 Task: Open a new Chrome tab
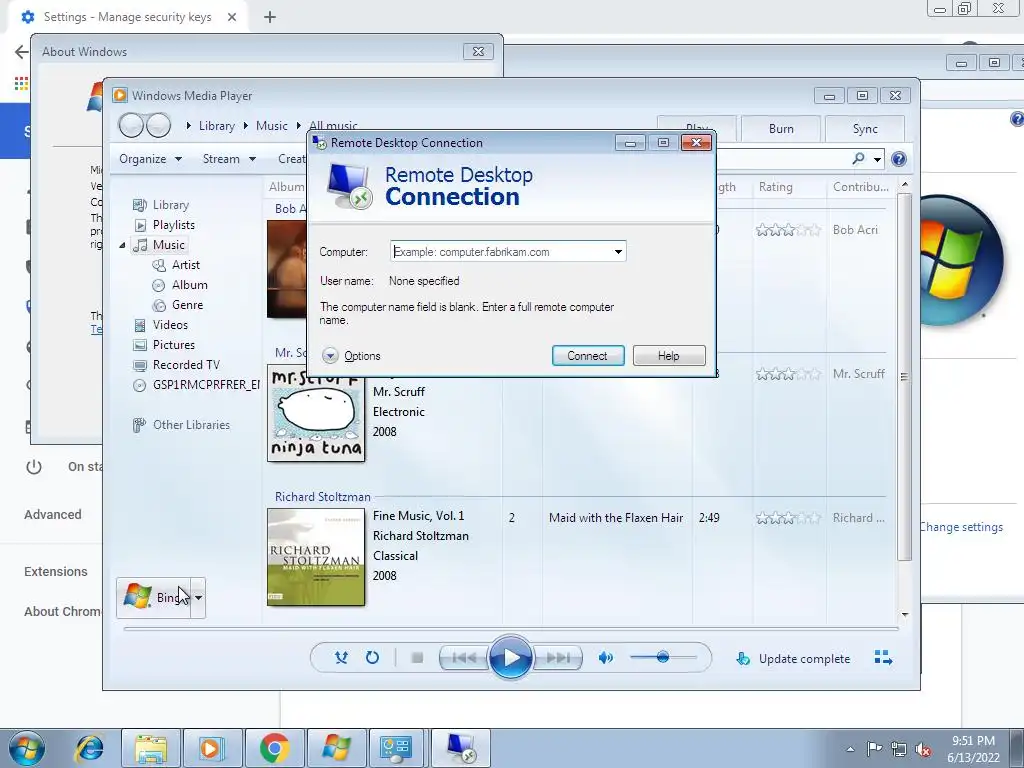point(270,18)
